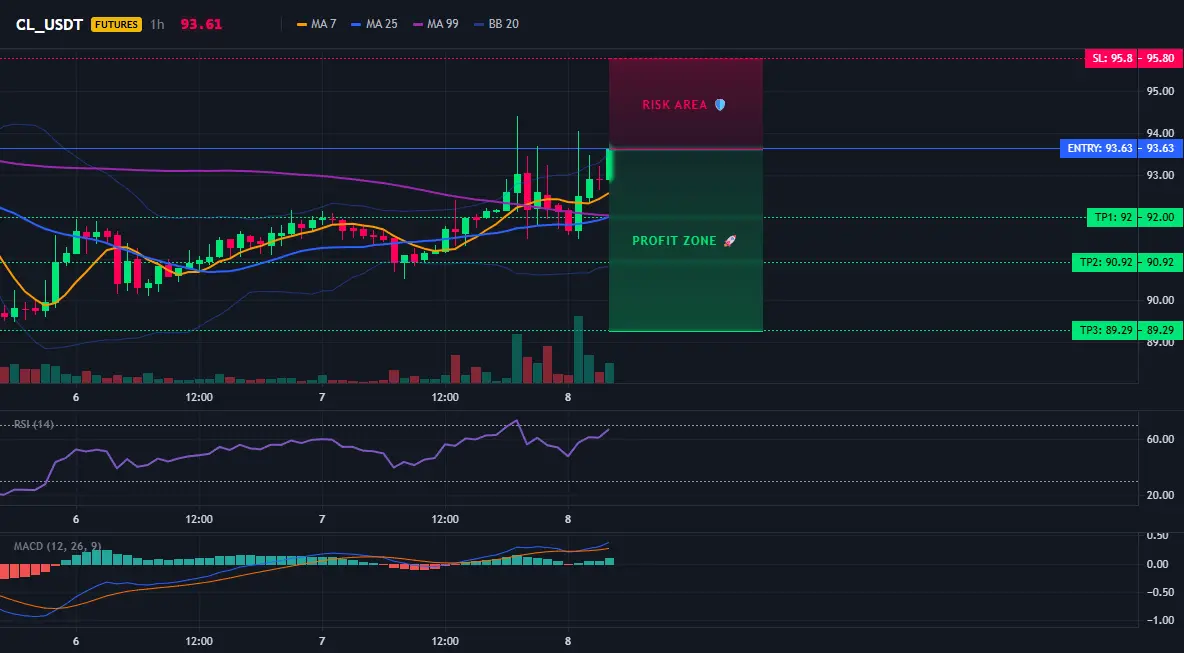Click the 93.63 entry price tag
This screenshot has width=1184, height=653.
[x=1160, y=149]
